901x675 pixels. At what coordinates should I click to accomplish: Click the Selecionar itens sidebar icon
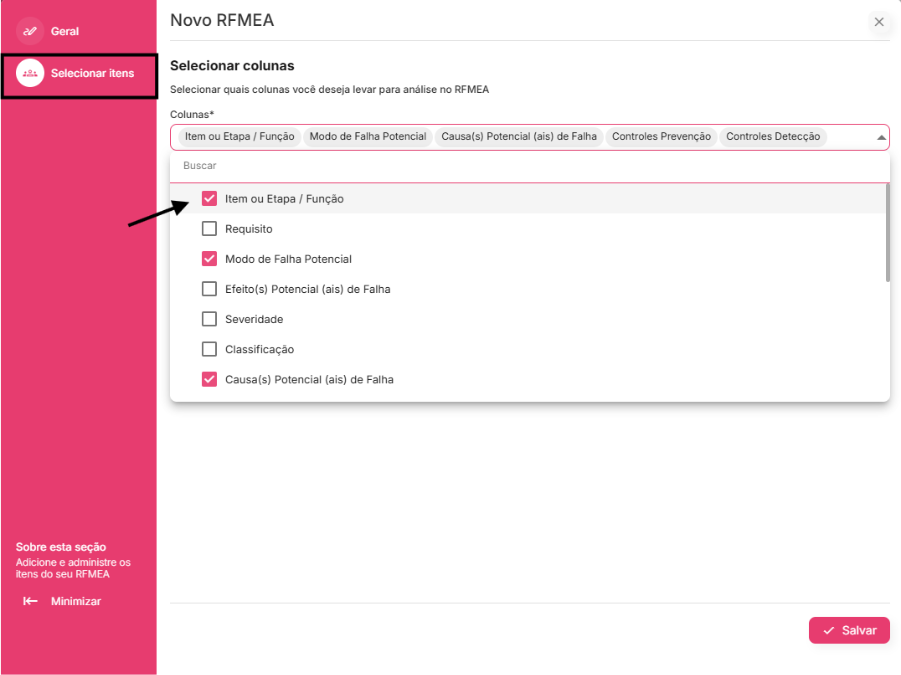(x=30, y=73)
